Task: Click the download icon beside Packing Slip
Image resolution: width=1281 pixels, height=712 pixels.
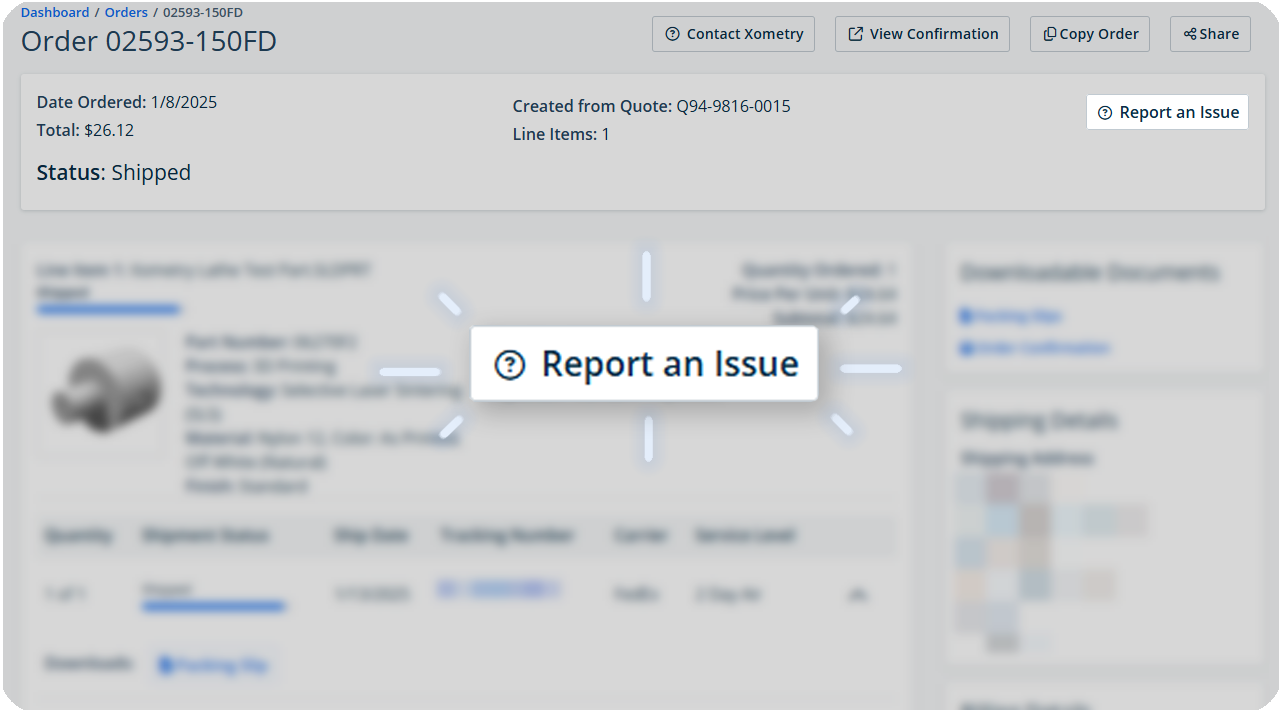Action: tap(966, 316)
